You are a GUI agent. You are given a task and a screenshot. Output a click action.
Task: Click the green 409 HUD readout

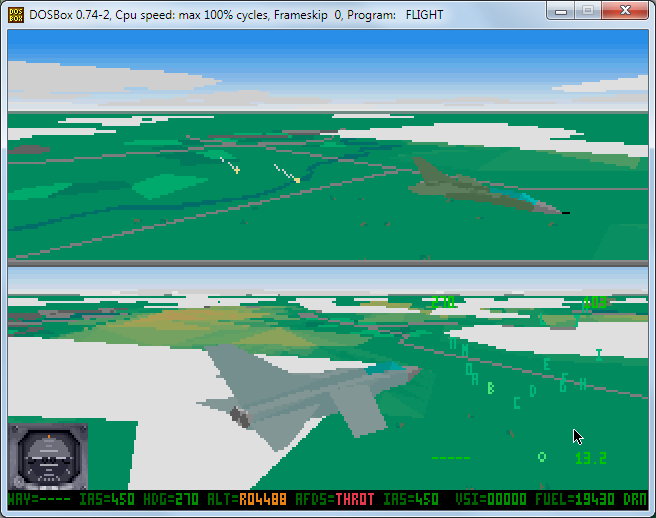[594, 302]
